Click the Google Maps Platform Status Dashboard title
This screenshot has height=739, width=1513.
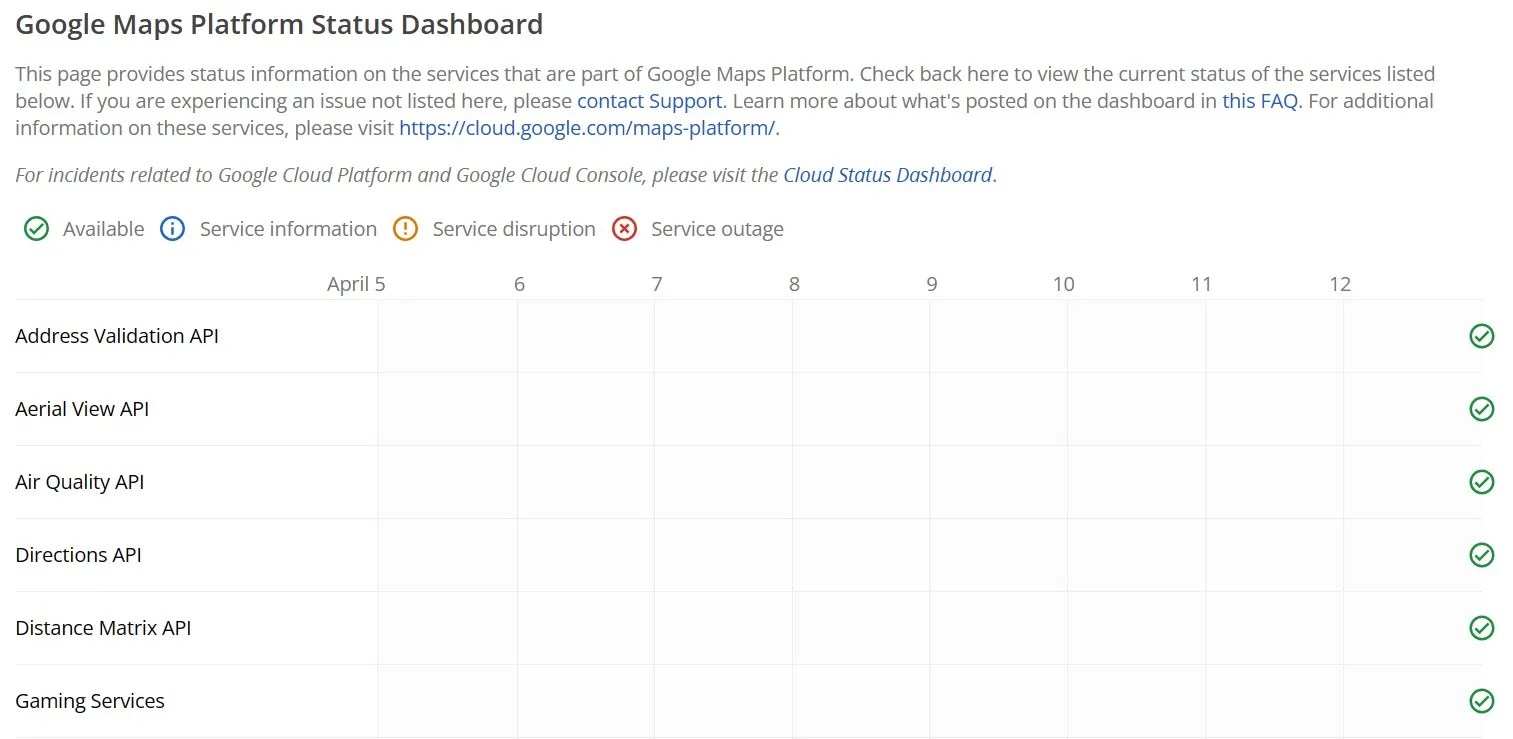pos(279,24)
